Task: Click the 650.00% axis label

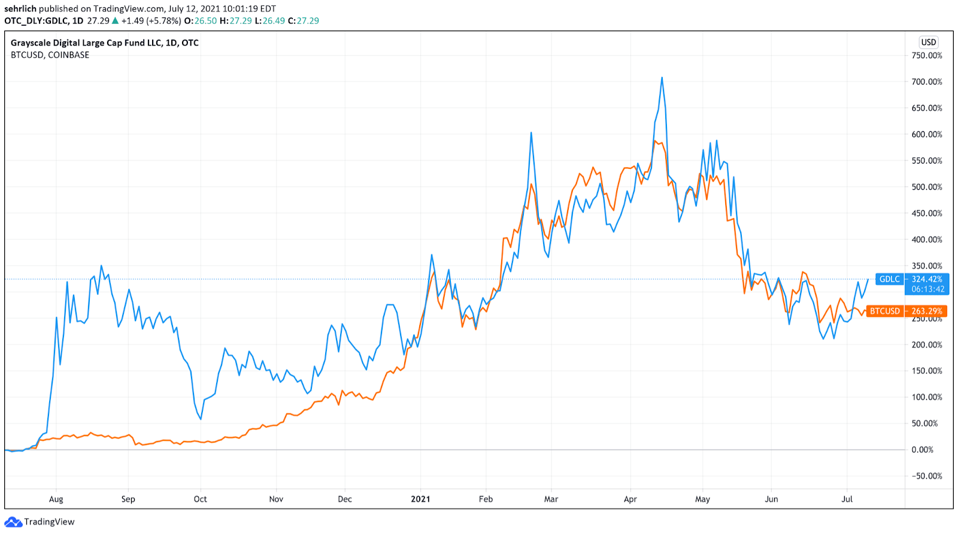Action: point(927,108)
